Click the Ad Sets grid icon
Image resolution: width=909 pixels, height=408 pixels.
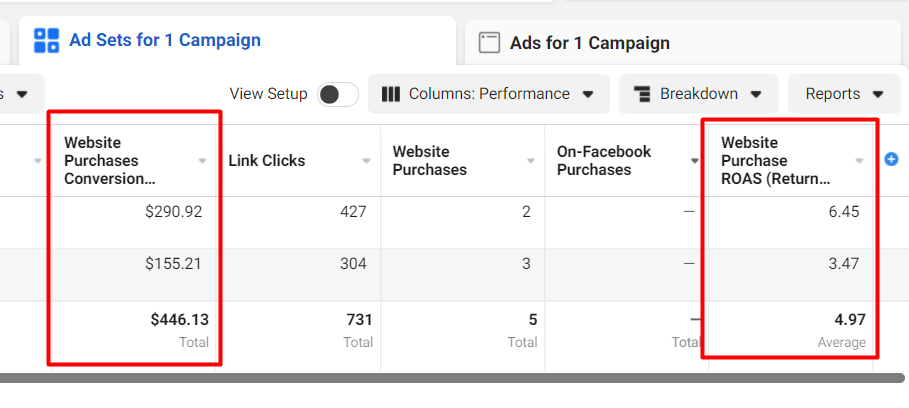[x=46, y=40]
